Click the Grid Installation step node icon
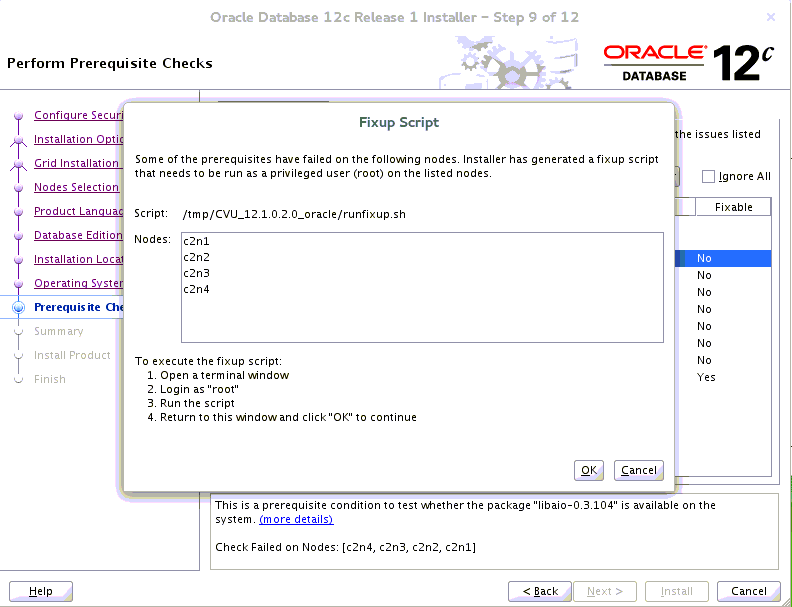Image resolution: width=792 pixels, height=607 pixels. click(19, 164)
